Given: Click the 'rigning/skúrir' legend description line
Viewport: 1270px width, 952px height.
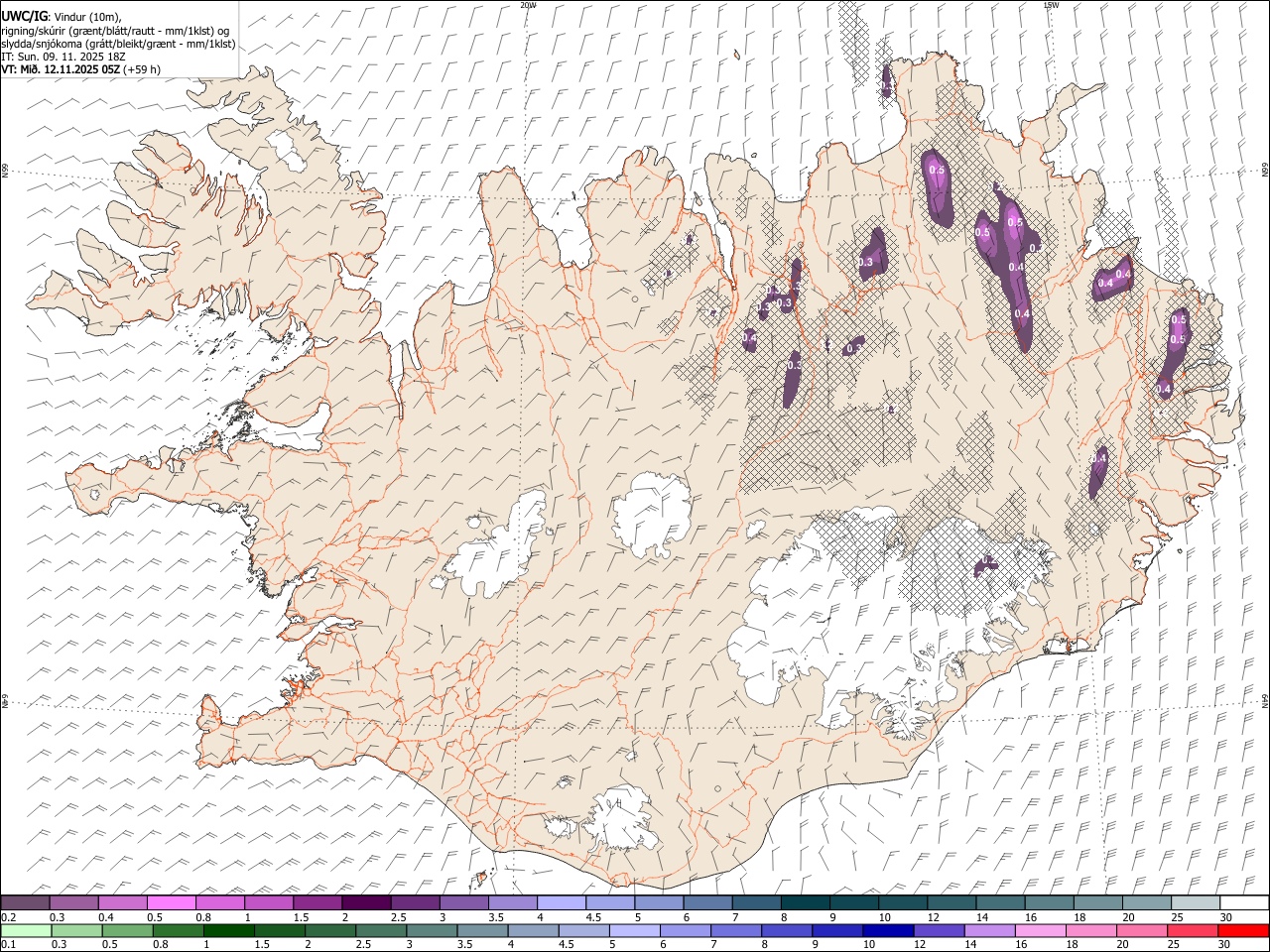Looking at the screenshot, I should [115, 31].
